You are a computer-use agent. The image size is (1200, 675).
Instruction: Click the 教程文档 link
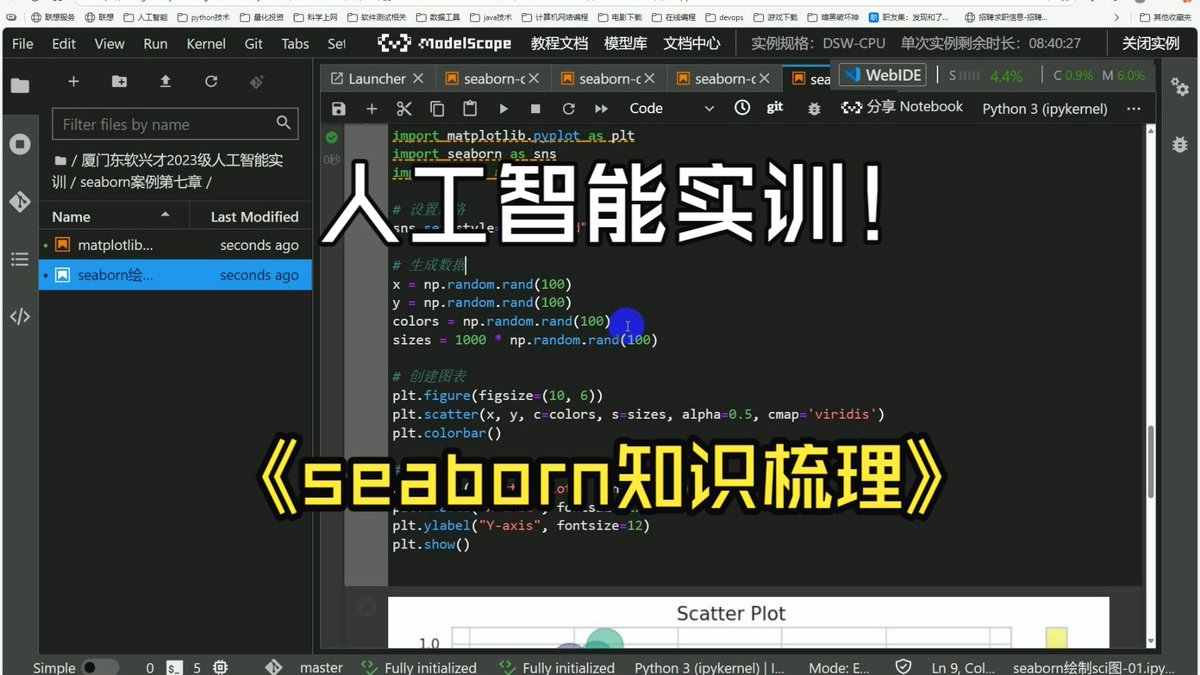pyautogui.click(x=559, y=43)
